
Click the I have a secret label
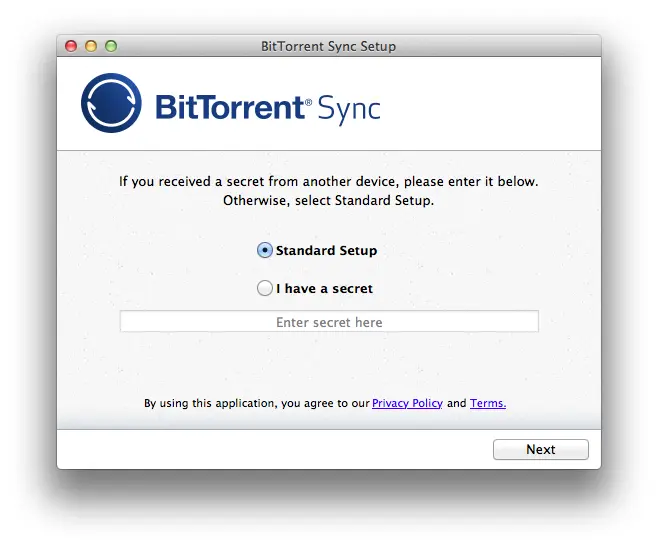(x=324, y=289)
